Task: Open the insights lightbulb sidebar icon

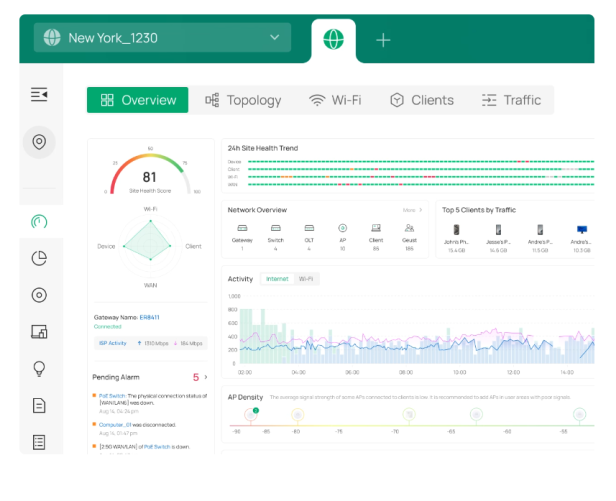Action: pyautogui.click(x=39, y=369)
